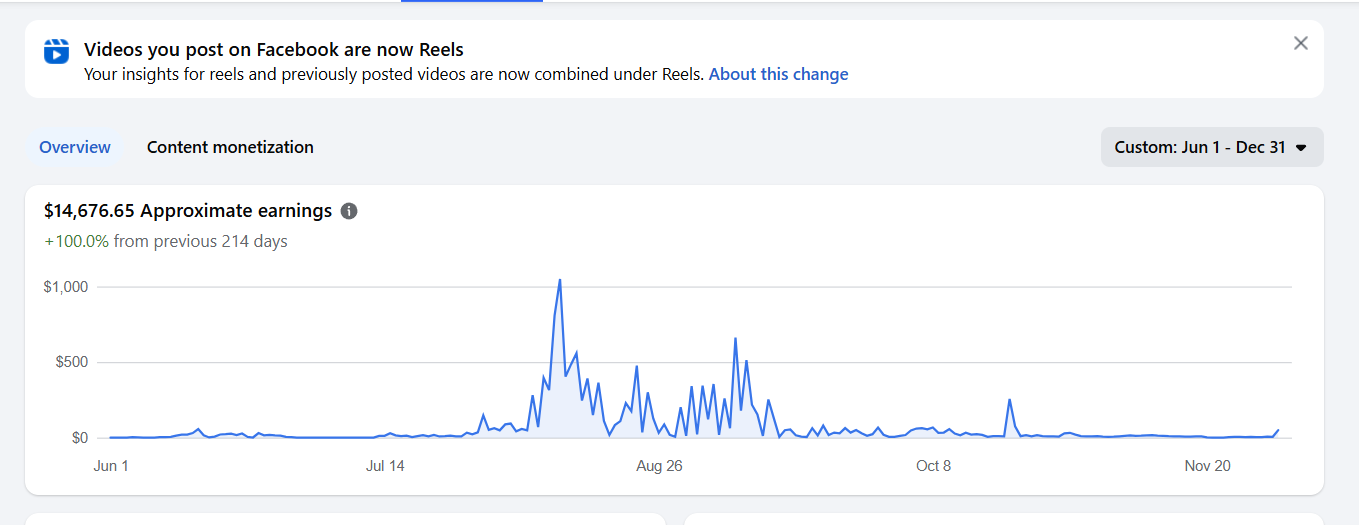Screen dimensions: 1359x525
Task: Expand the Custom: Jun 1 - Dec 31 dropdown
Action: point(1211,147)
